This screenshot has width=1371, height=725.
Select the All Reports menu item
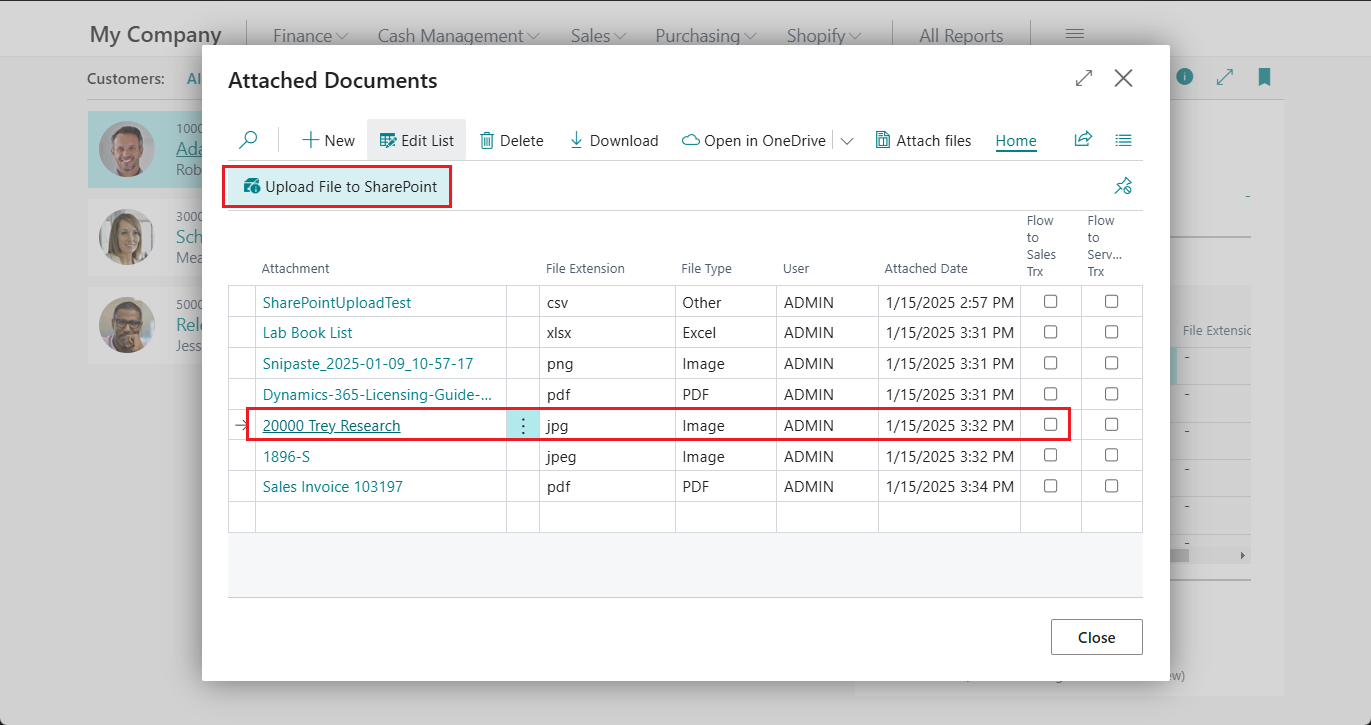pos(960,35)
